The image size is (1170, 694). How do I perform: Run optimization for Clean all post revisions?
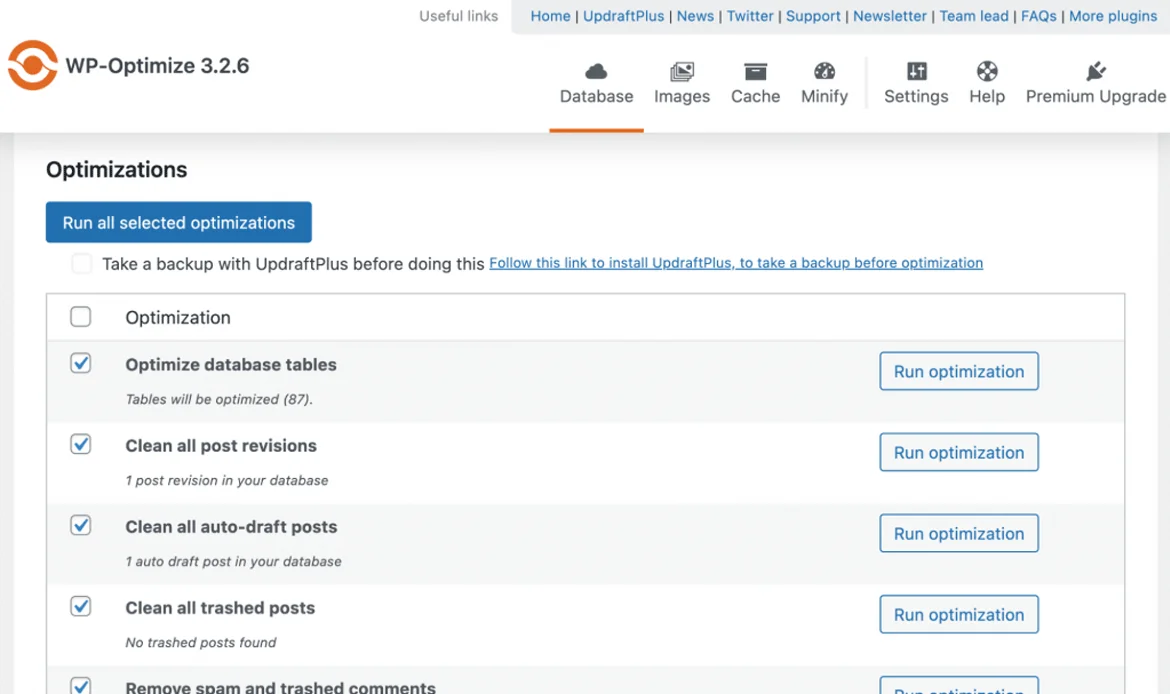[x=959, y=452]
